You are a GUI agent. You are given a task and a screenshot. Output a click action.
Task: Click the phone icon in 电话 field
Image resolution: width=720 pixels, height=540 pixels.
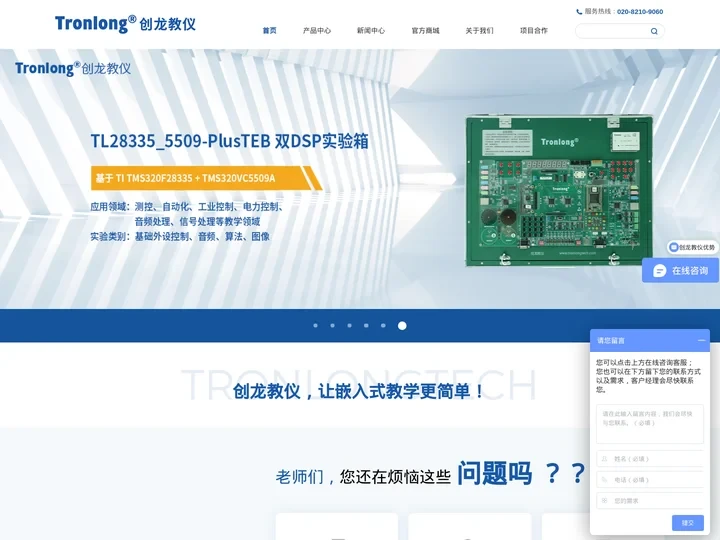604,480
